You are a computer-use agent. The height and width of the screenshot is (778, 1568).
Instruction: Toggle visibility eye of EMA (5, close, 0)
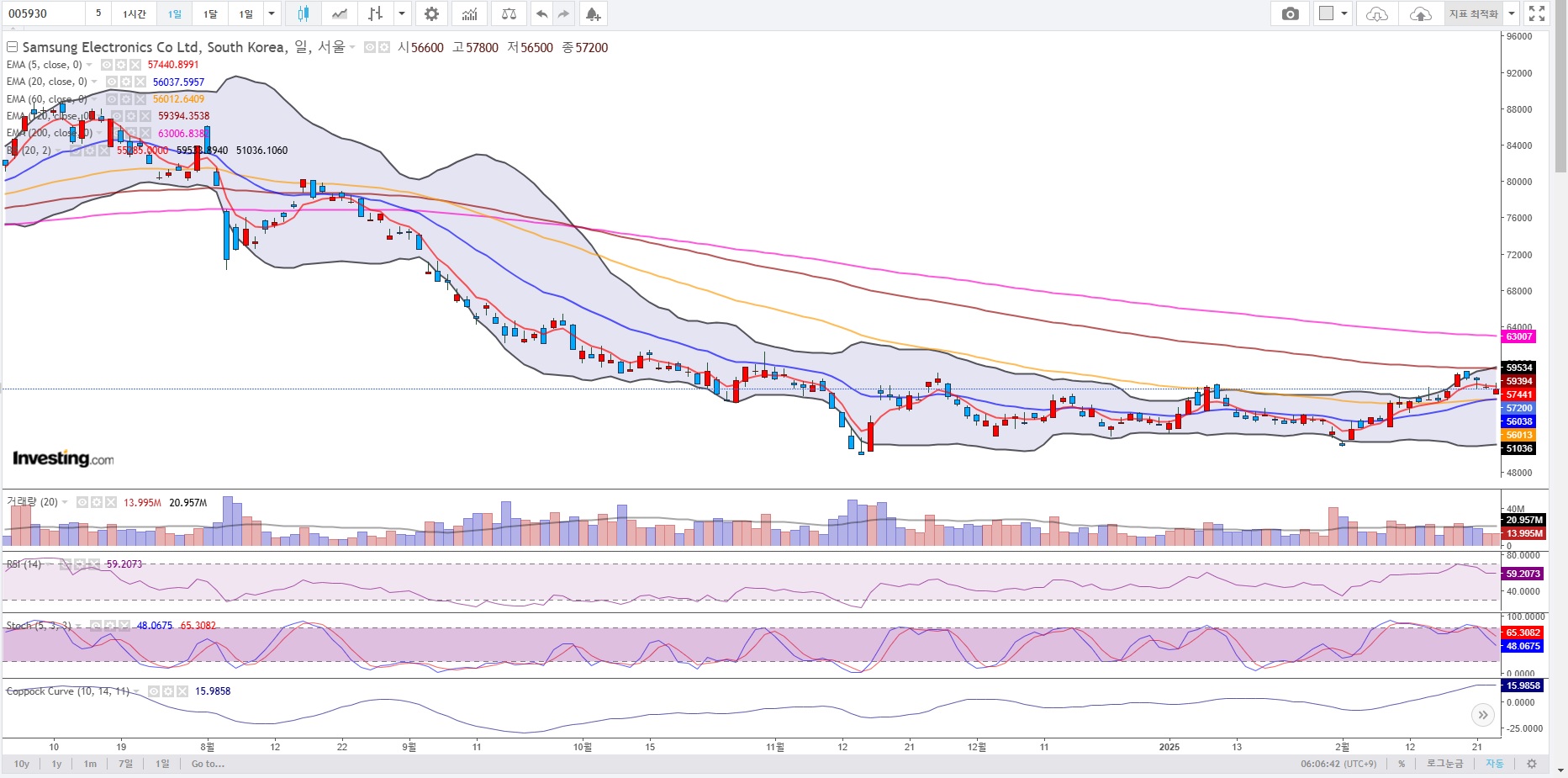pyautogui.click(x=107, y=65)
